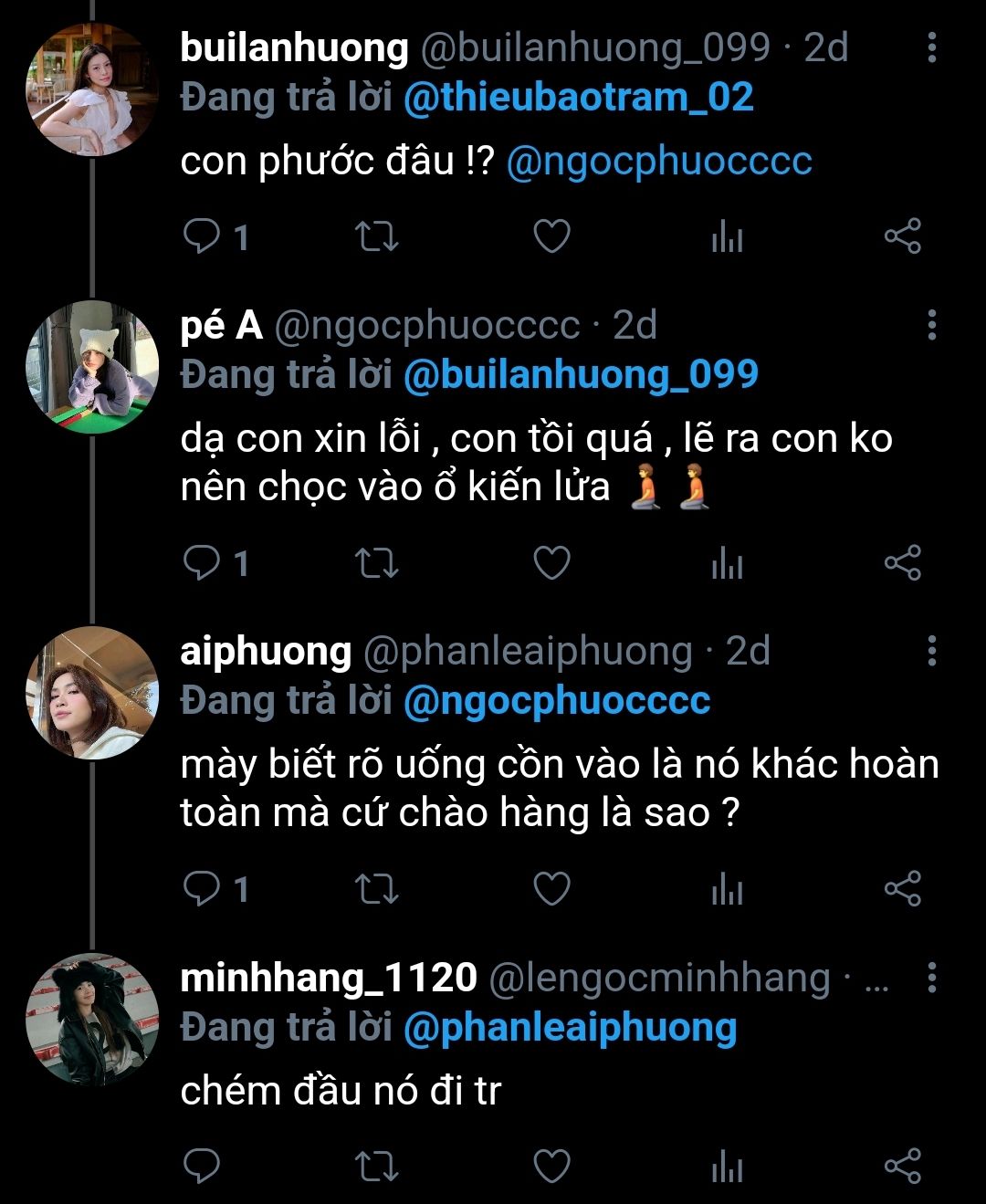Share minhhang_1120's reply

pyautogui.click(x=902, y=1167)
